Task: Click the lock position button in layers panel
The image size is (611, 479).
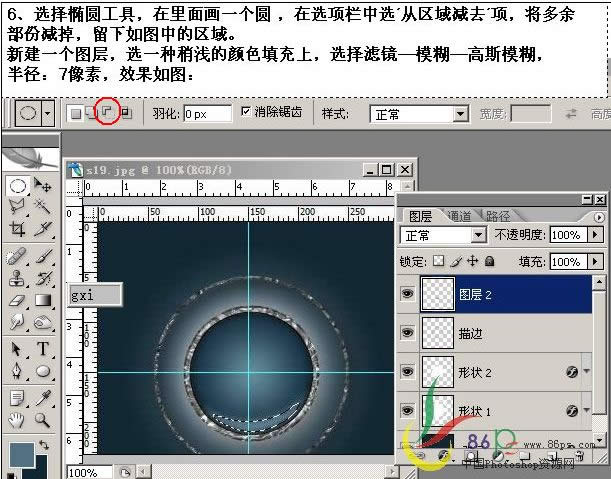Action: 472,262
